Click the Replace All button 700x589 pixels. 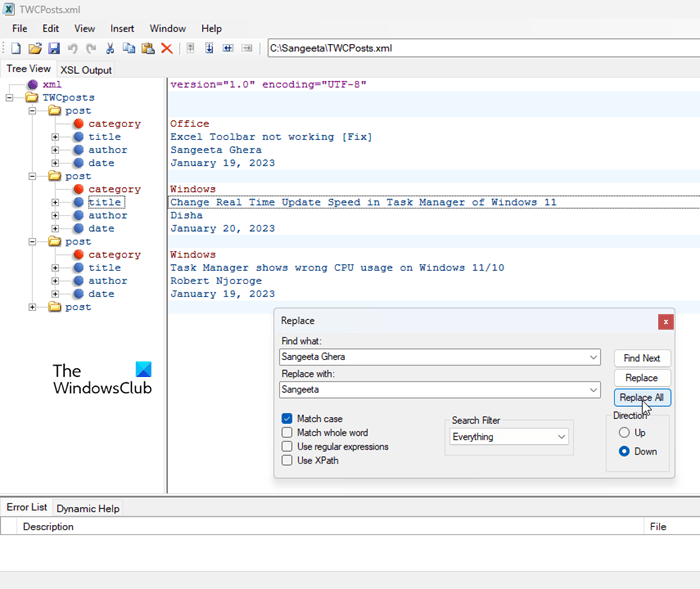point(642,397)
